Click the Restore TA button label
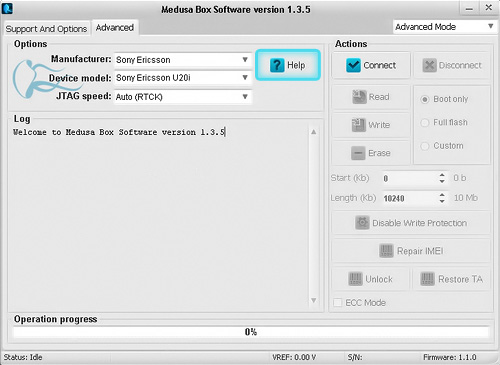 pos(460,279)
